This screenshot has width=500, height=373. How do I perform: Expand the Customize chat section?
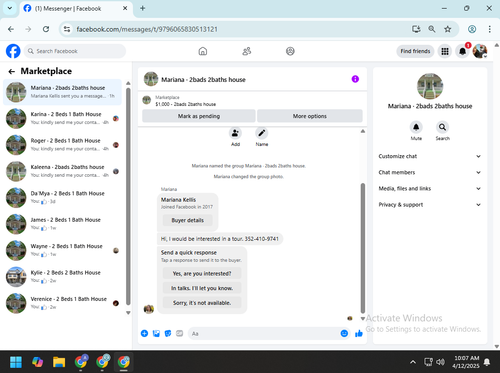coord(430,156)
